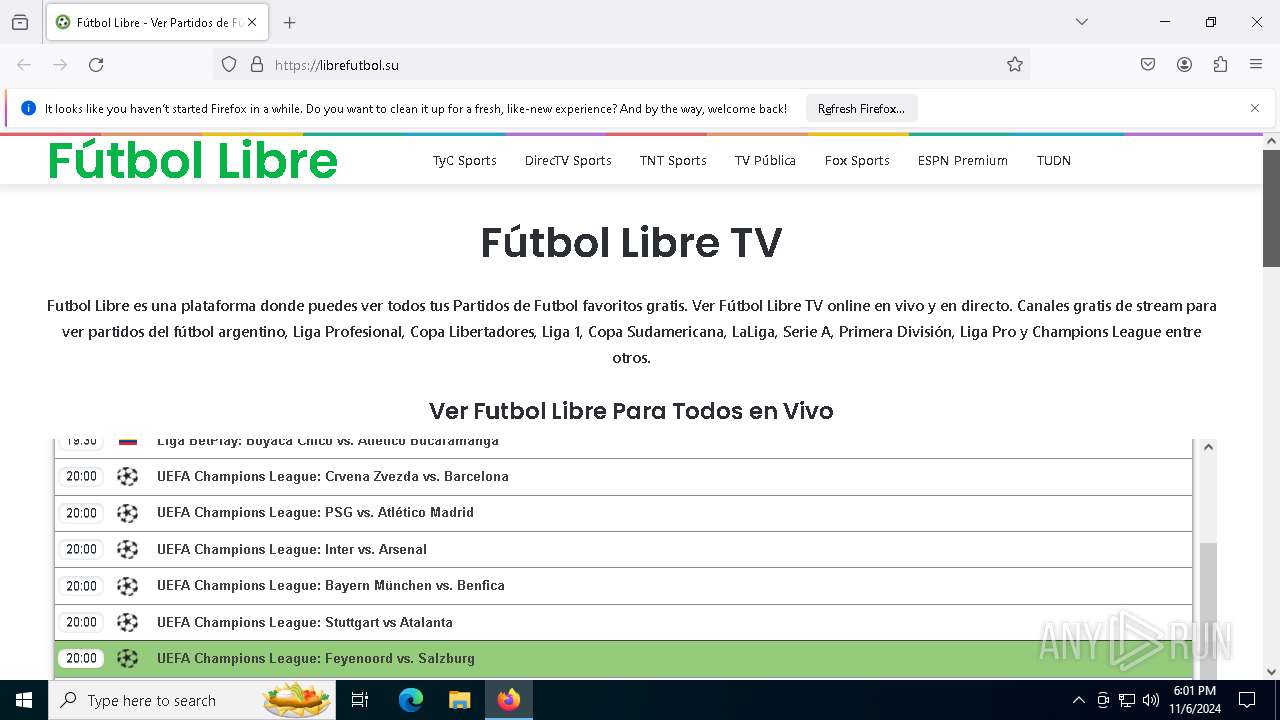Click the match list scroll up arrow
Image resolution: width=1280 pixels, height=720 pixels.
1208,447
